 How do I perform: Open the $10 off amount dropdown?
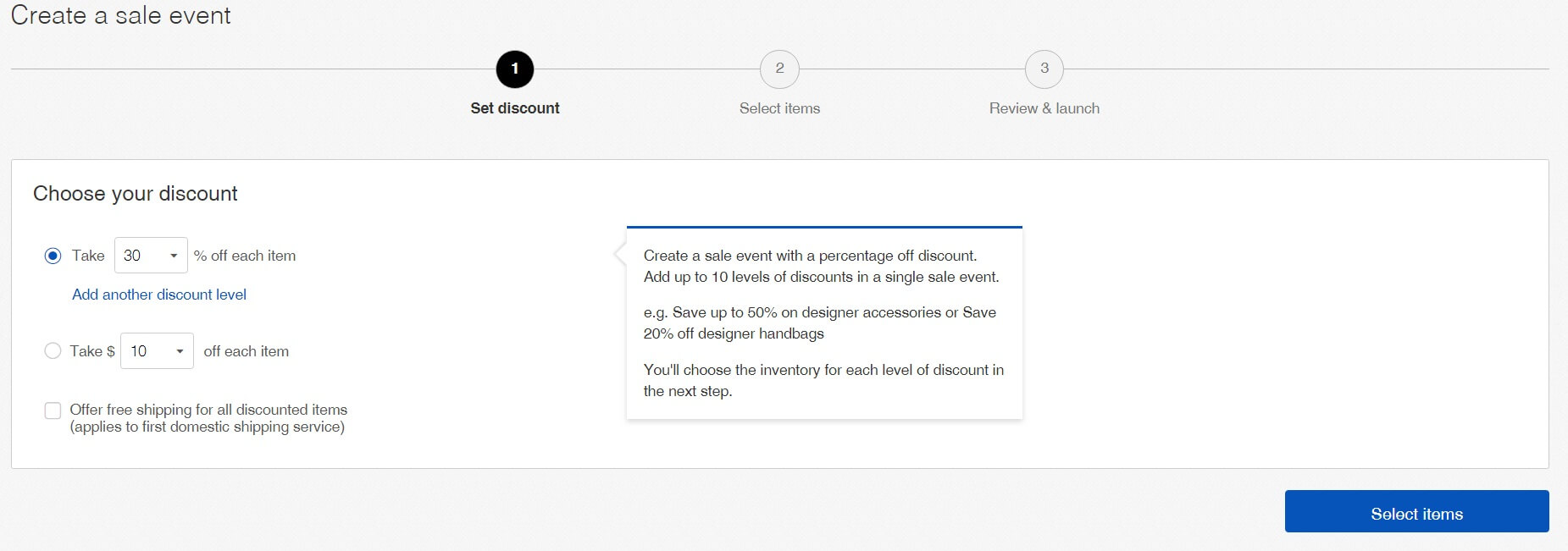[157, 350]
